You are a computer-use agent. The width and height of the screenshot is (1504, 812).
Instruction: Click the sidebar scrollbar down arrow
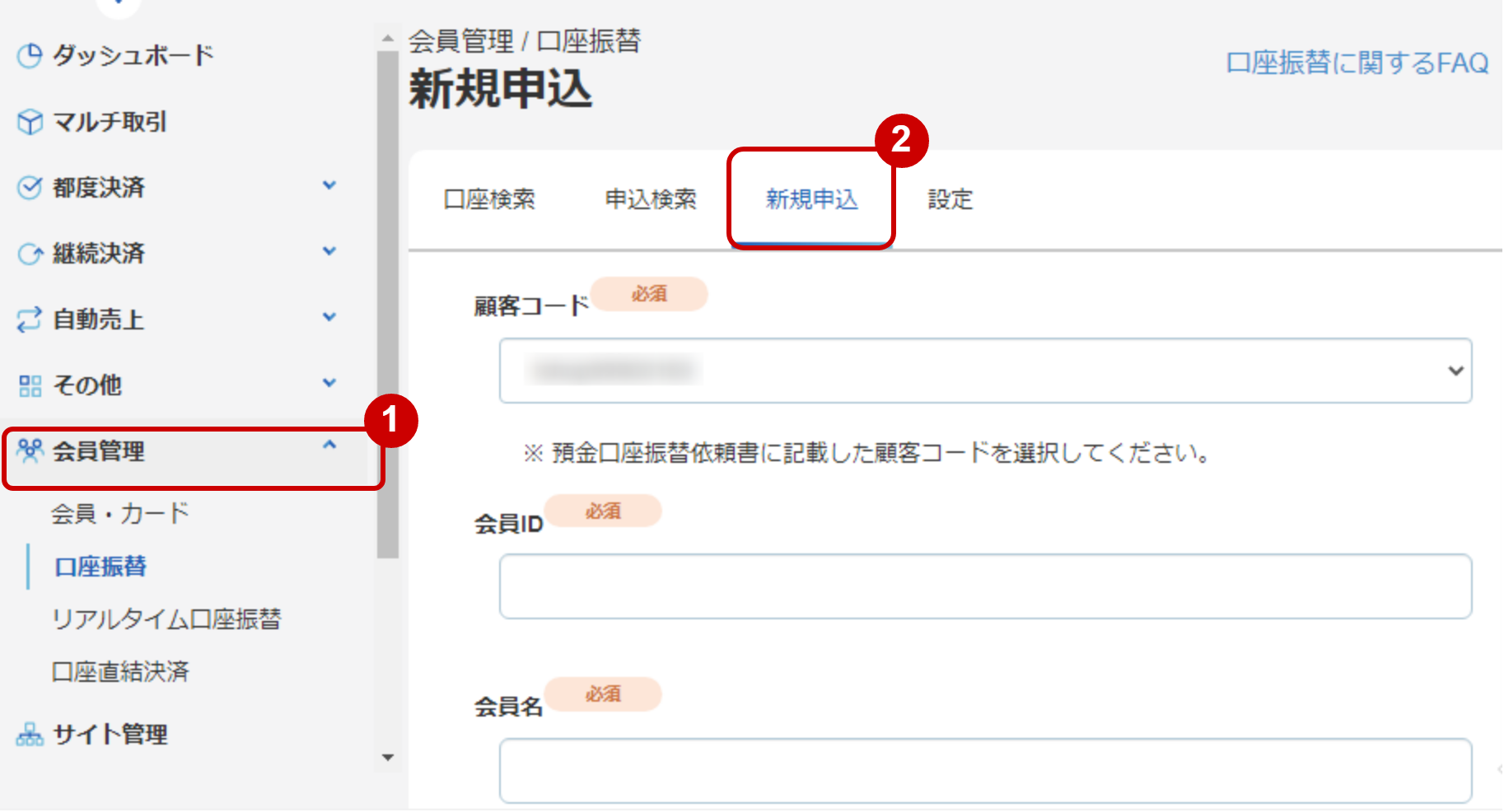[387, 758]
